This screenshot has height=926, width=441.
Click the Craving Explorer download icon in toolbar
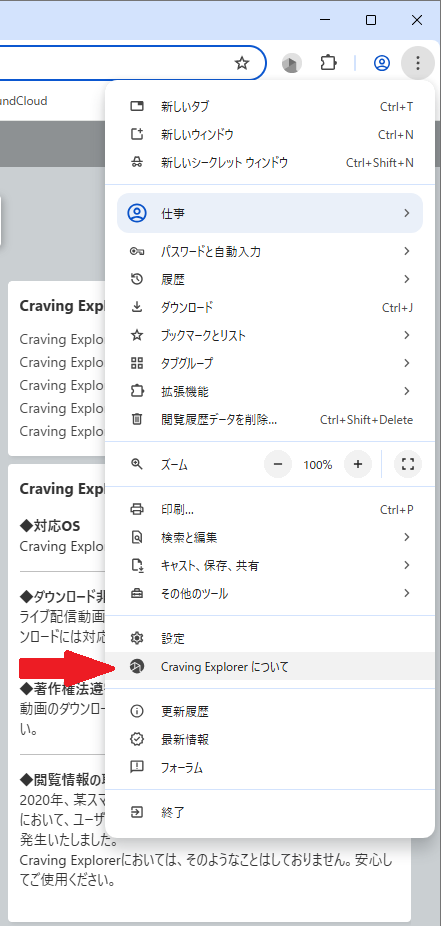point(292,63)
